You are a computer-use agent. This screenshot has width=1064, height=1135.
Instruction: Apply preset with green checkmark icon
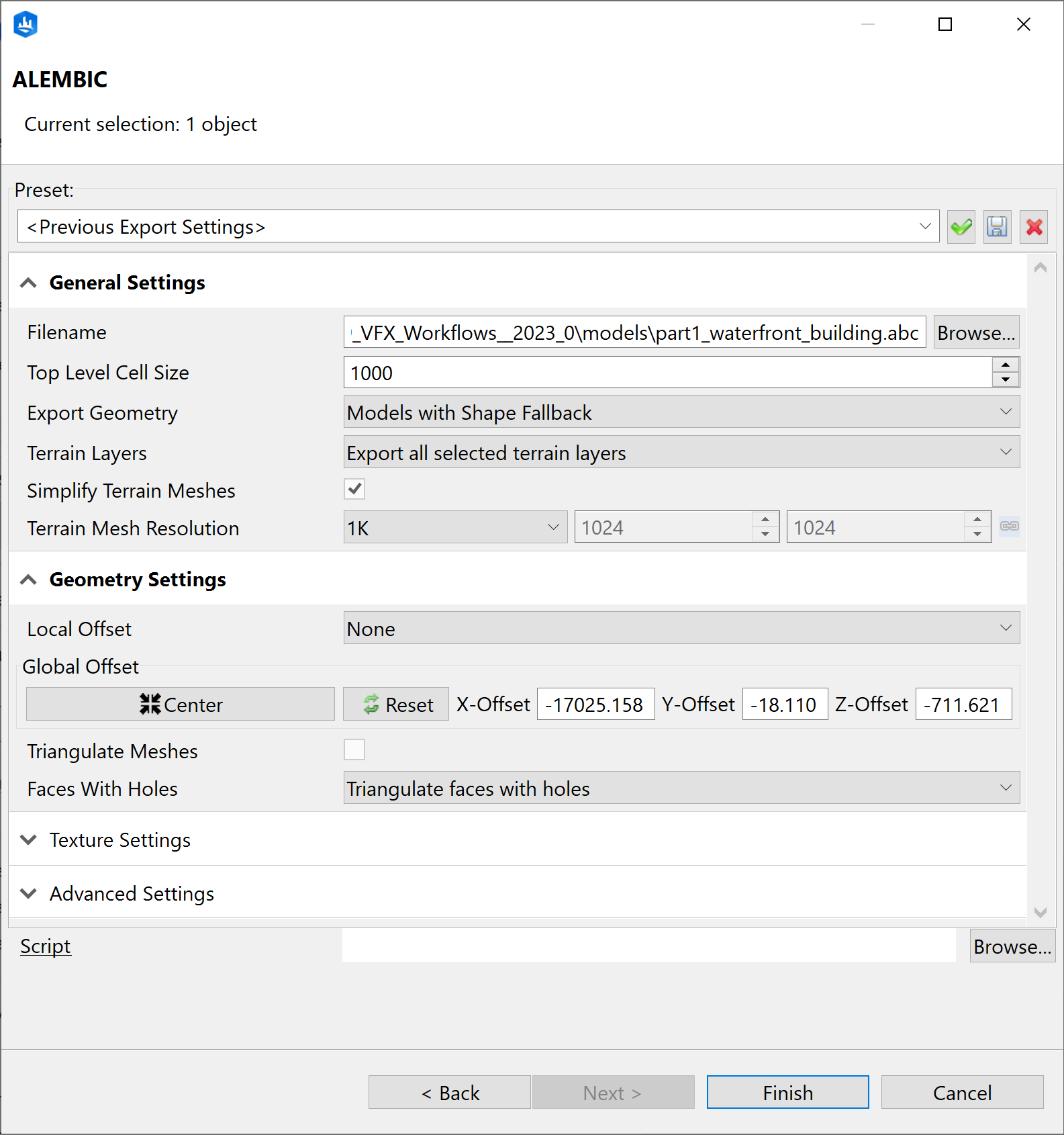pyautogui.click(x=961, y=227)
